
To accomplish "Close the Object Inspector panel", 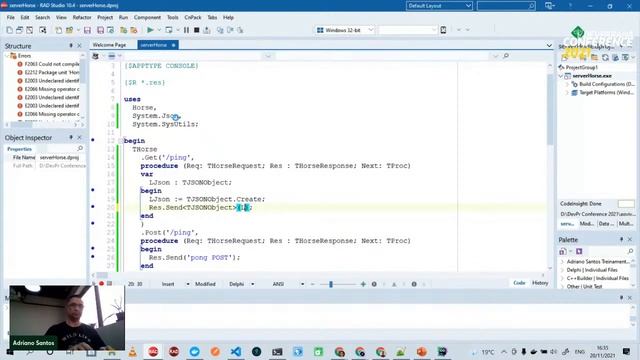I will pyautogui.click(x=80, y=138).
